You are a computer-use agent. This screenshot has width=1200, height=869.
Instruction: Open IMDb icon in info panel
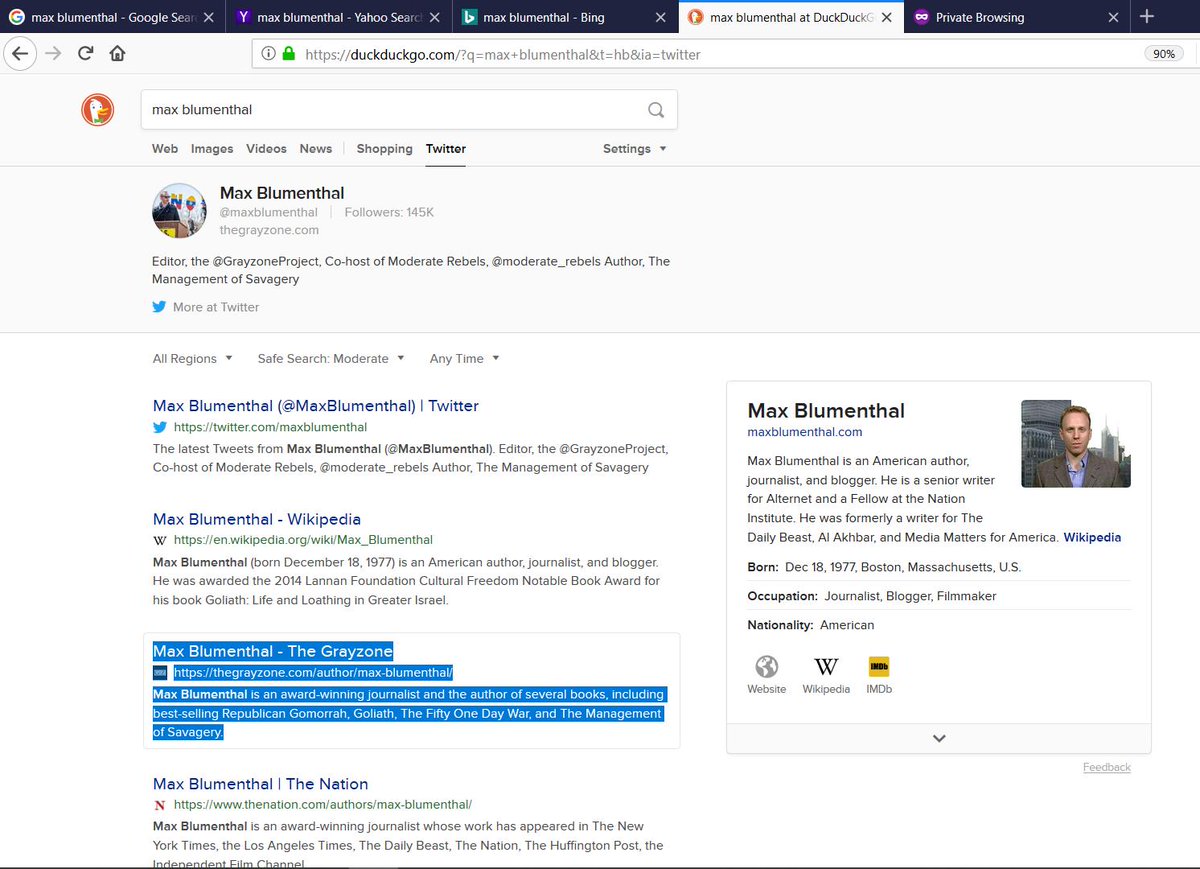click(x=879, y=667)
